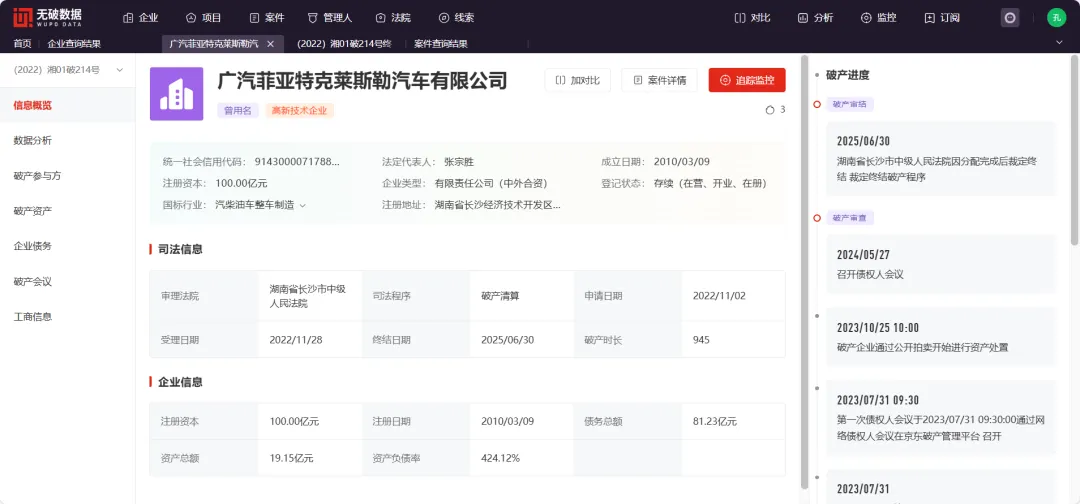Click the 案件详情 button
The height and width of the screenshot is (504, 1080).
point(659,80)
